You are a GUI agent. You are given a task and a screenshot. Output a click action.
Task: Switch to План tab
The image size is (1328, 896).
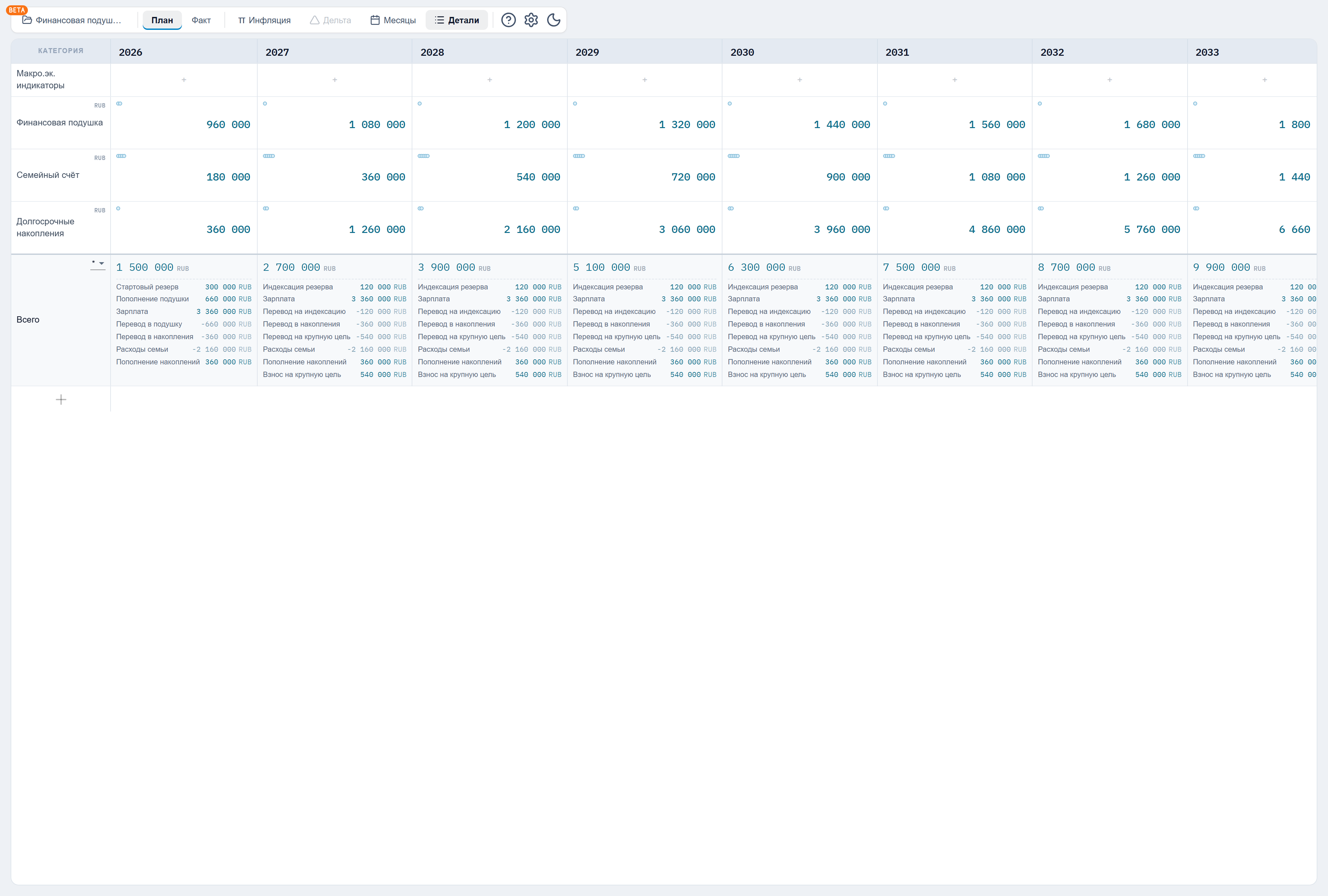[x=162, y=20]
